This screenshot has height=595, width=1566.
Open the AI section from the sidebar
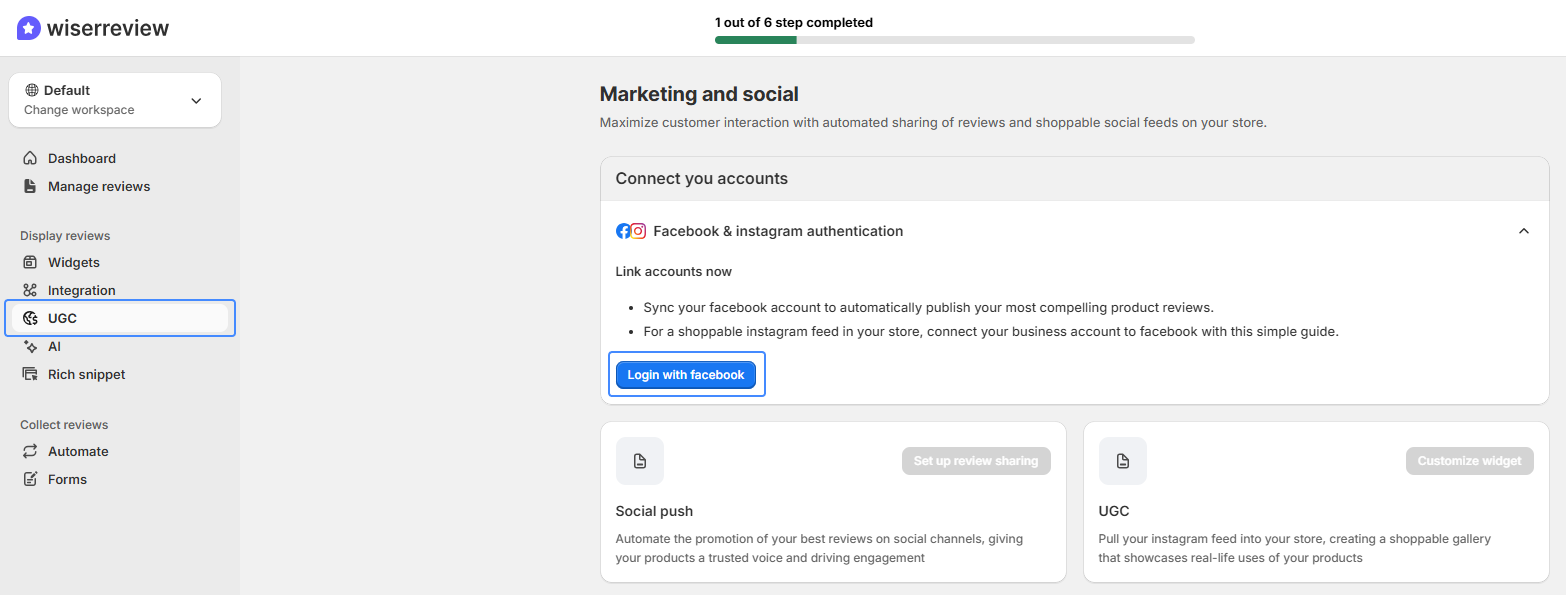coord(32,346)
